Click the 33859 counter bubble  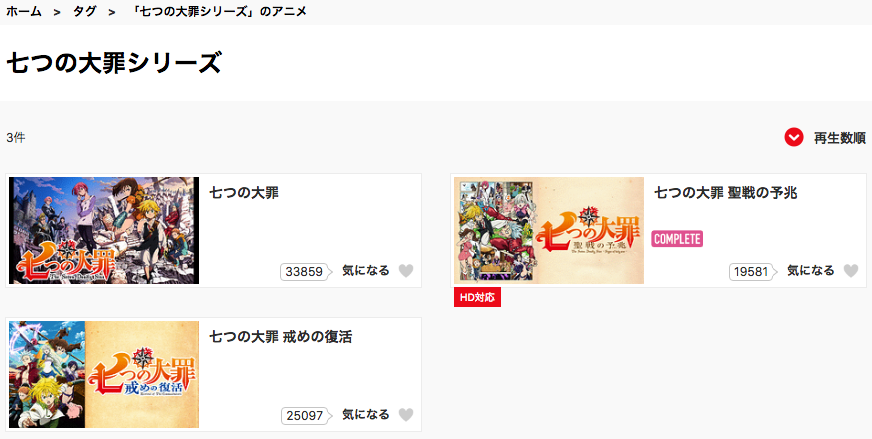(x=305, y=272)
